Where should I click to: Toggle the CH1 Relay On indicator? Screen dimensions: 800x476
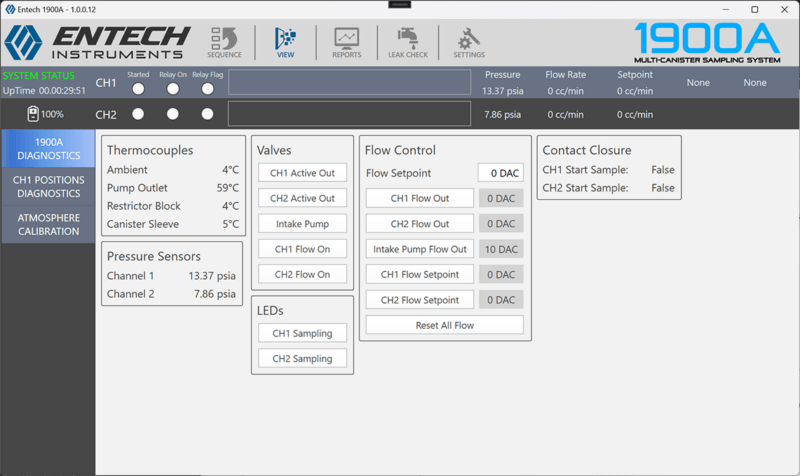173,89
